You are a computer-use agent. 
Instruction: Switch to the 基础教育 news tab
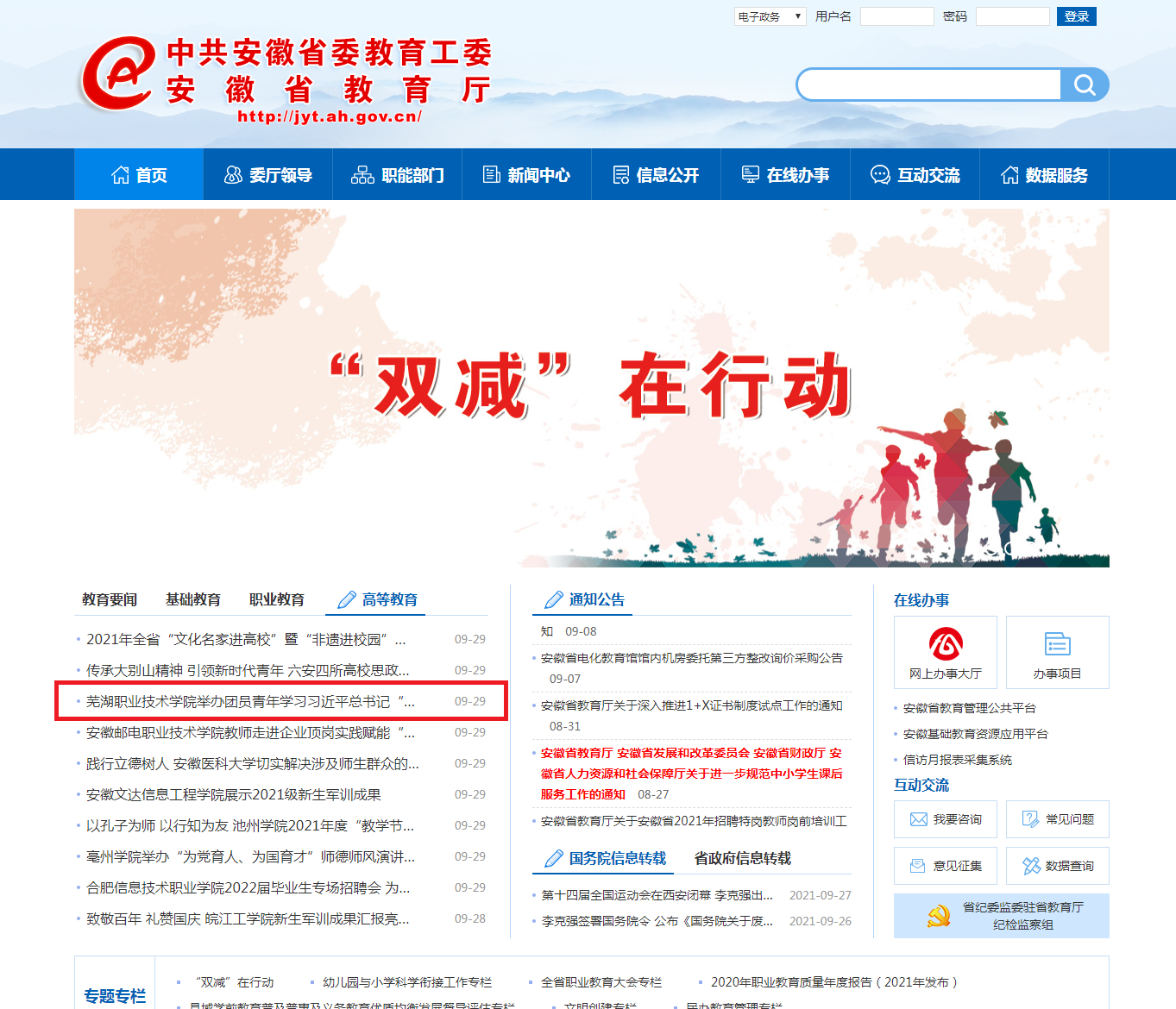[192, 599]
